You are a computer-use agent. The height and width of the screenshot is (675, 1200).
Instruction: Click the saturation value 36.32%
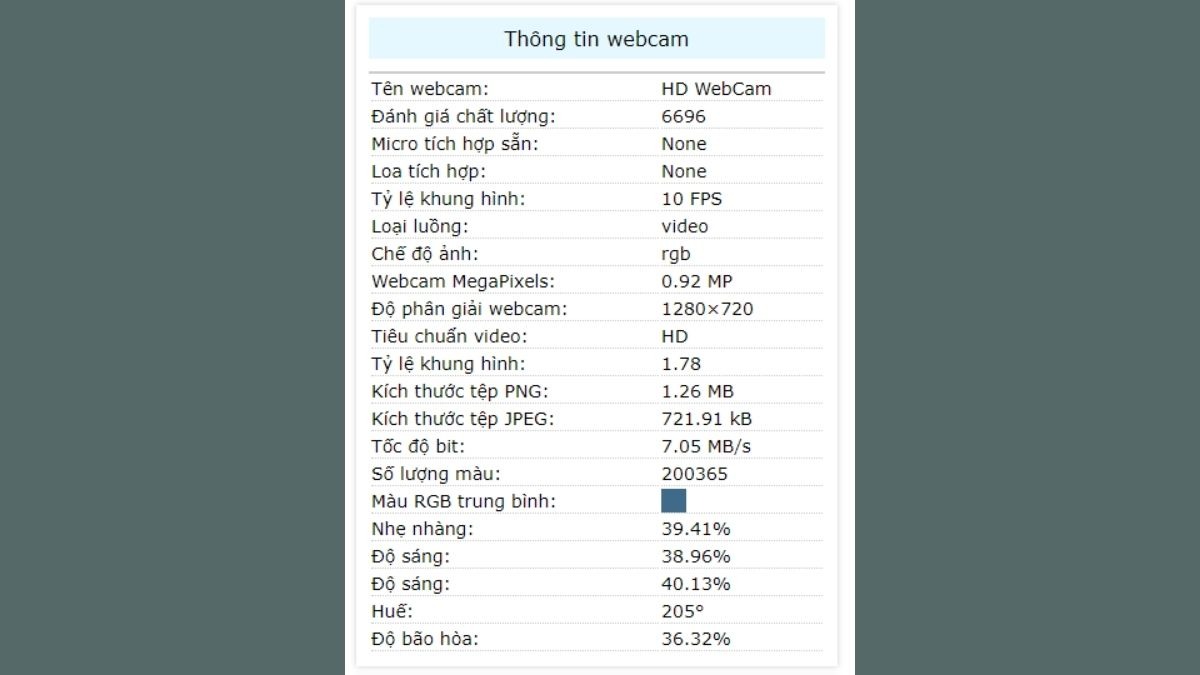pos(695,638)
